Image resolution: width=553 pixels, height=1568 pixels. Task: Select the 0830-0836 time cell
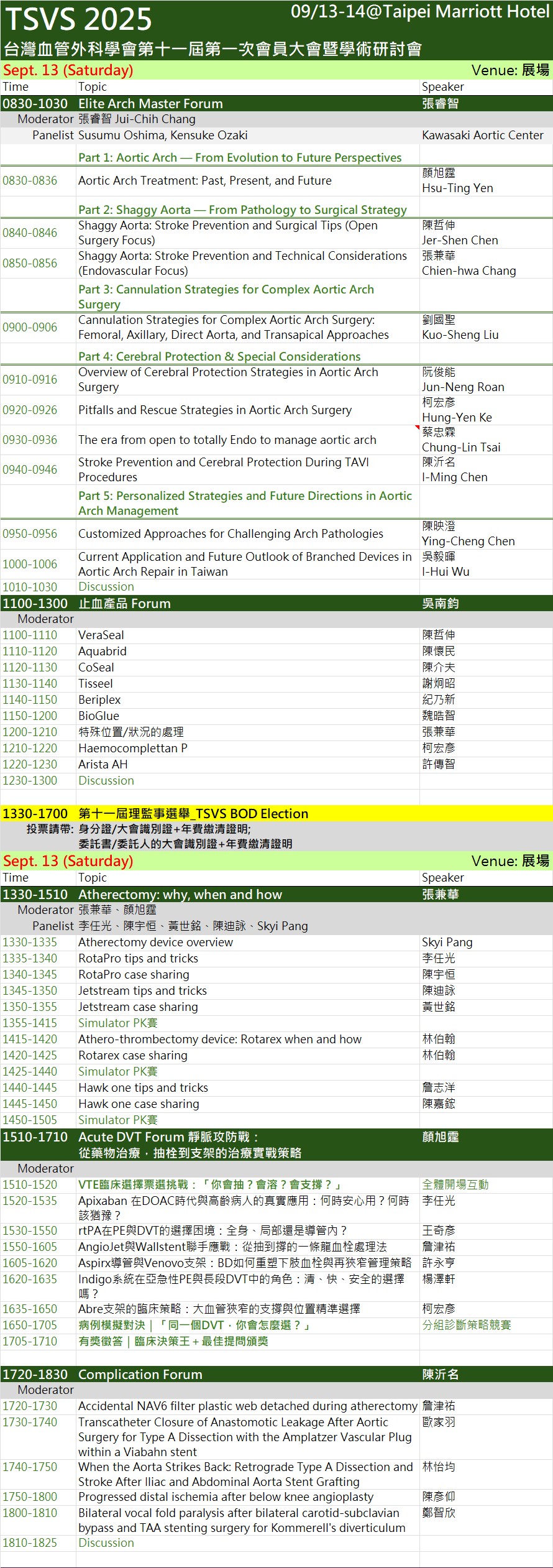click(x=30, y=181)
